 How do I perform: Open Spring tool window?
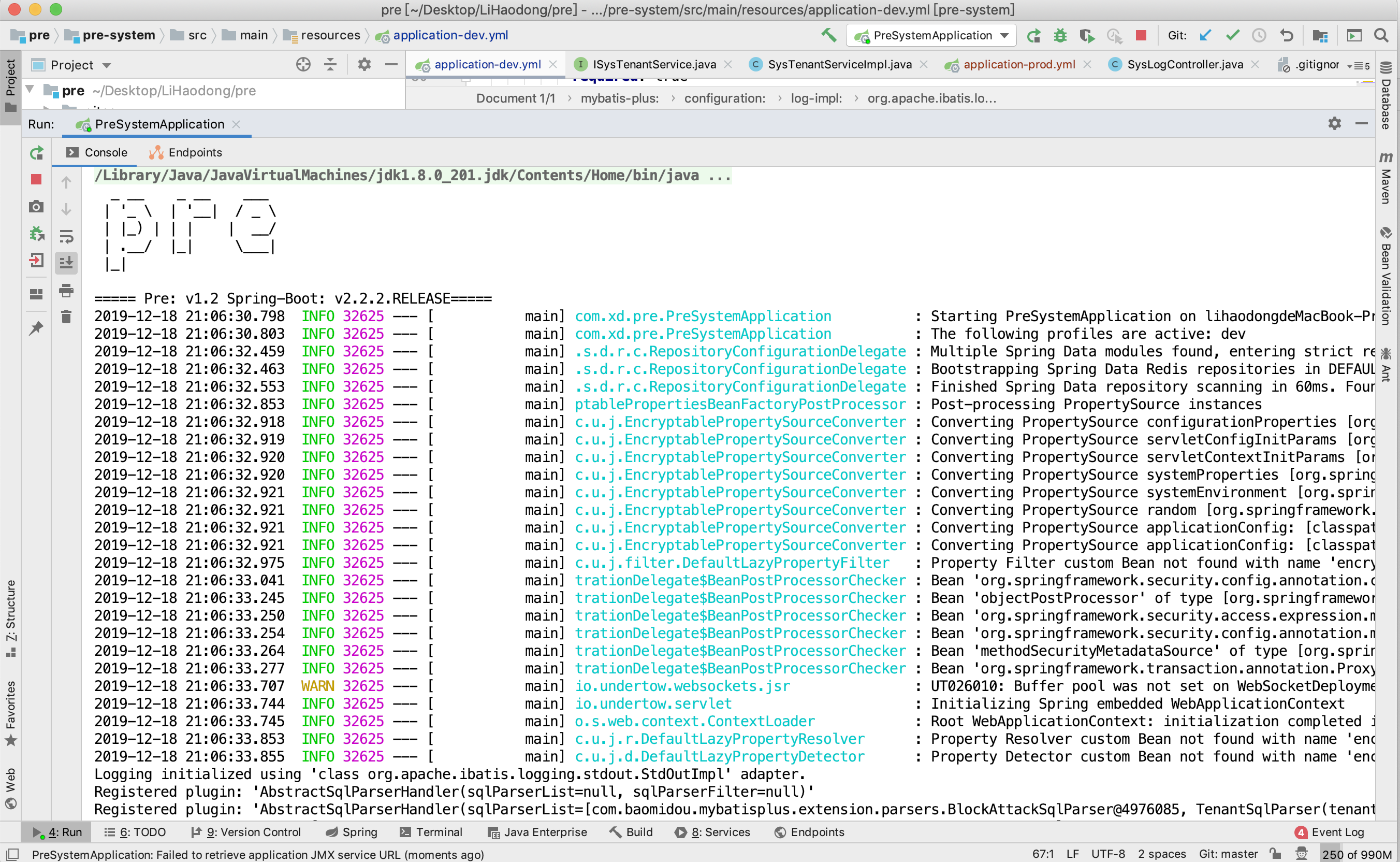point(351,832)
